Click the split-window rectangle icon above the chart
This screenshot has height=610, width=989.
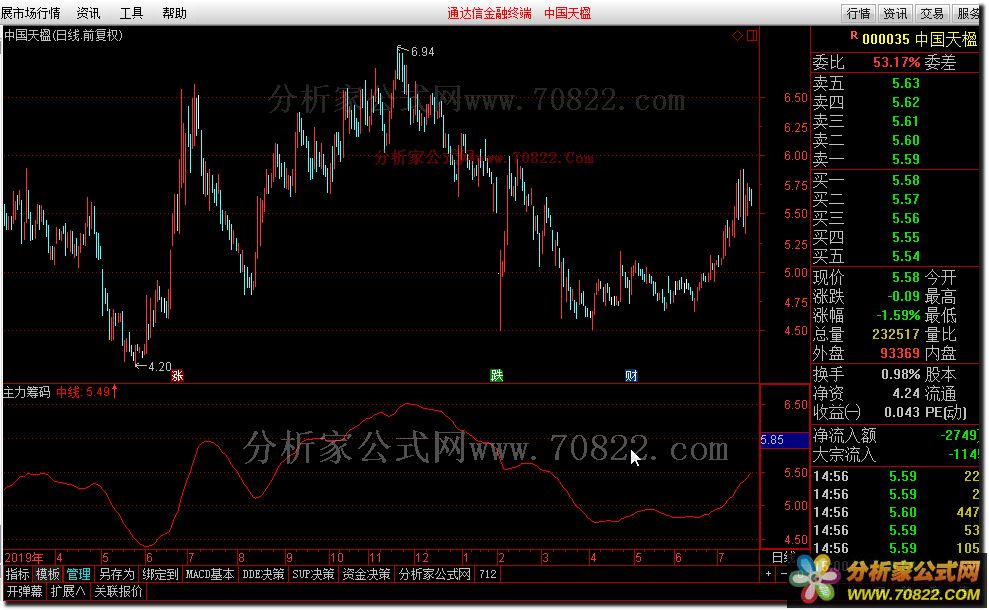pyautogui.click(x=752, y=35)
